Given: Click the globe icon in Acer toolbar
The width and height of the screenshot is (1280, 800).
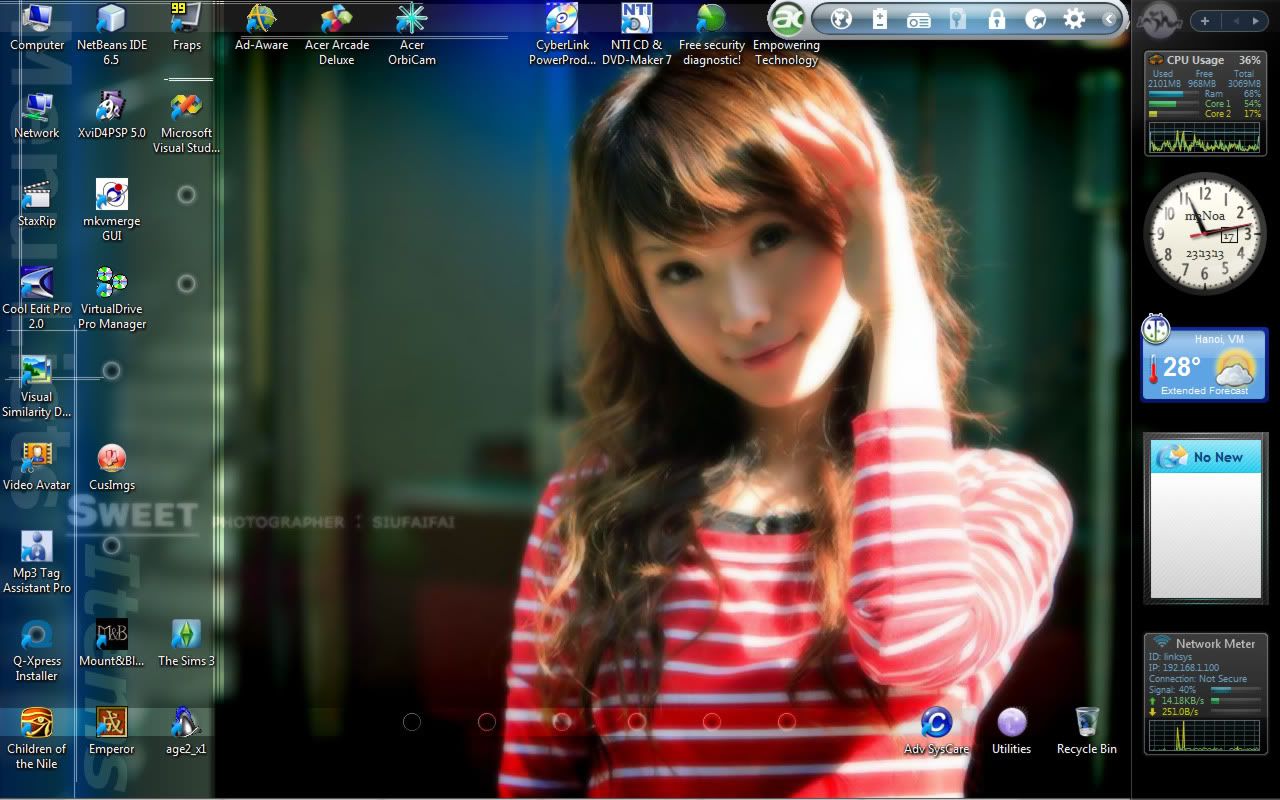Looking at the screenshot, I should coord(842,19).
